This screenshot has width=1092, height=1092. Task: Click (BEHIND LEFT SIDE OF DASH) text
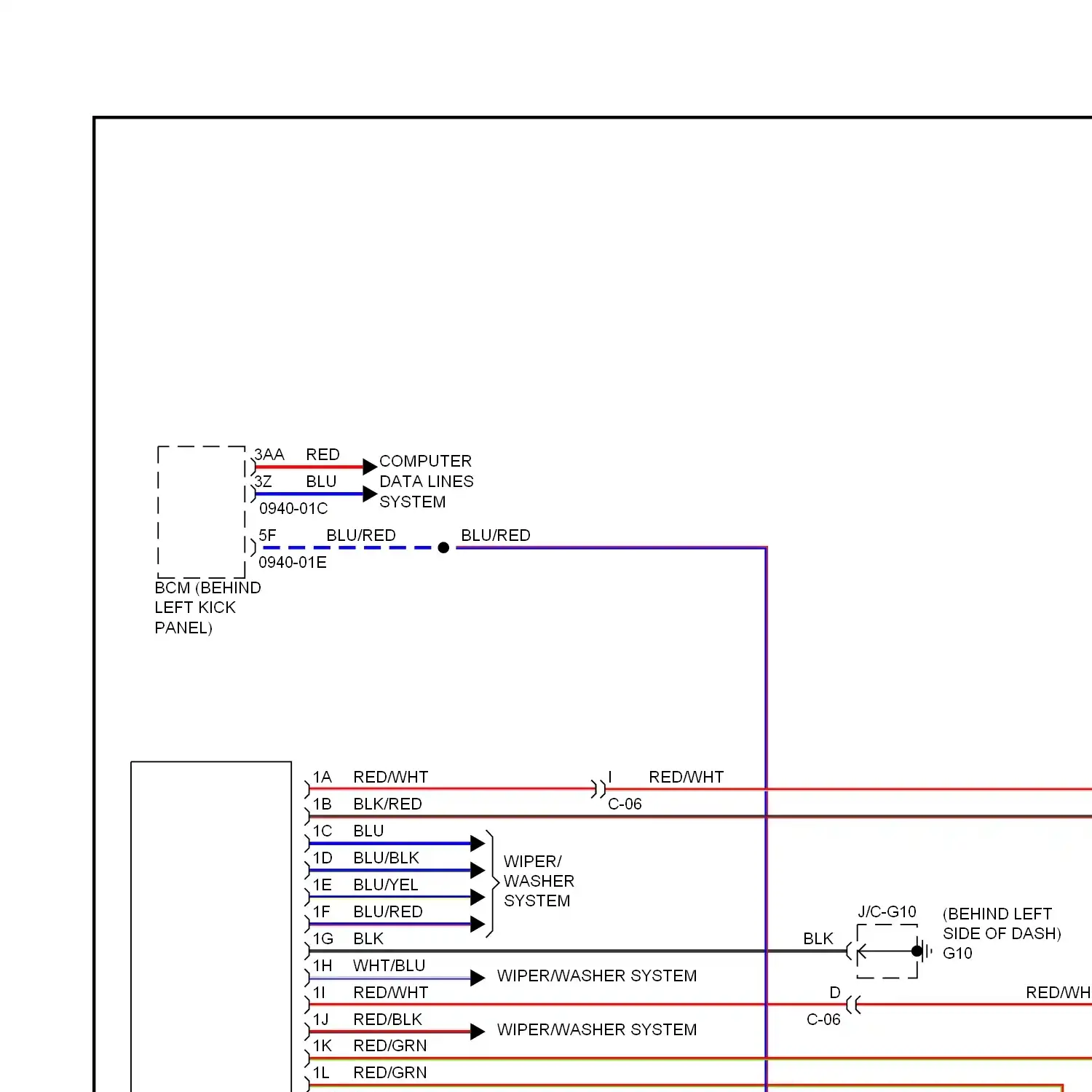pyautogui.click(x=1002, y=924)
